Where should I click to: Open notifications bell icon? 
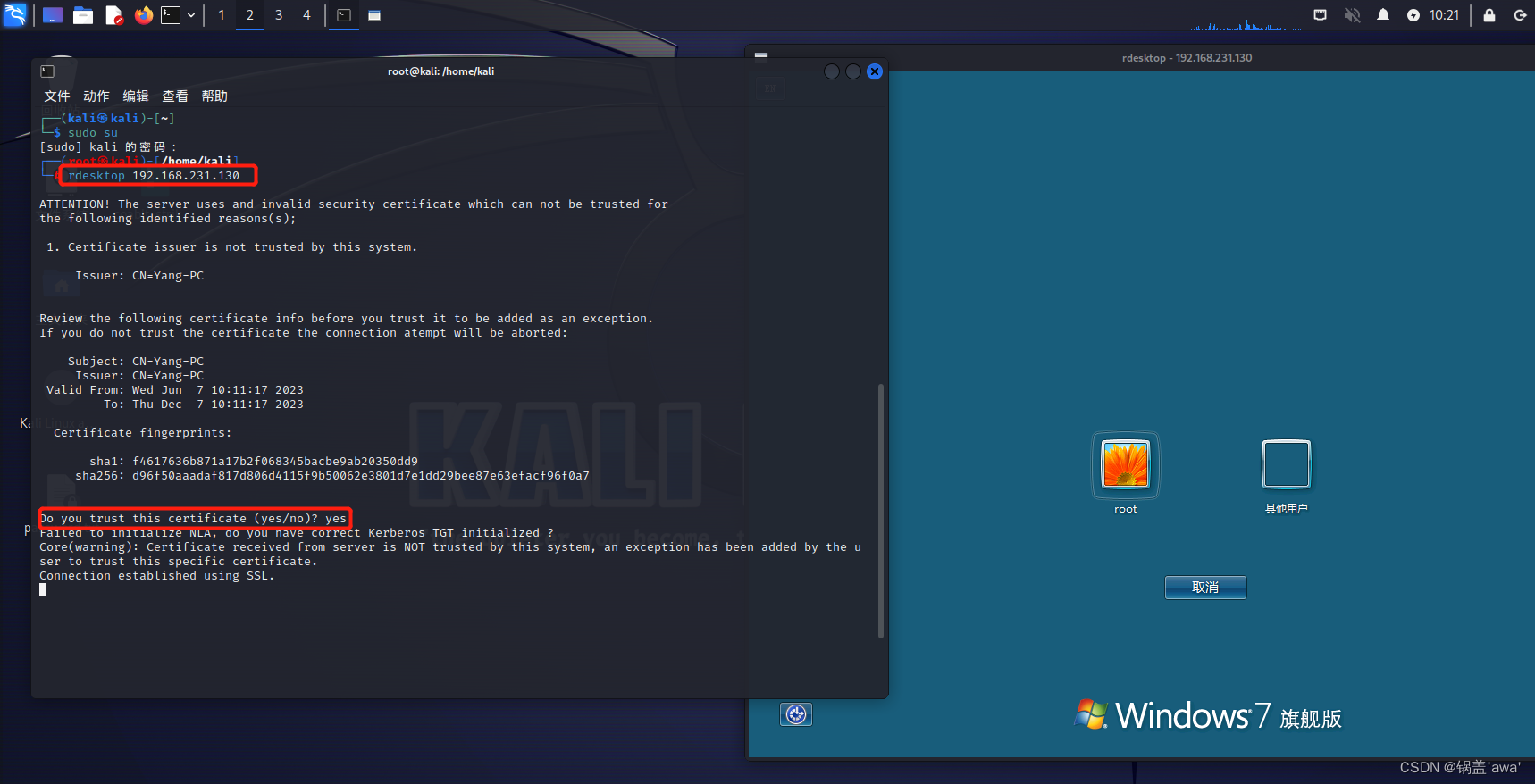coord(1383,15)
